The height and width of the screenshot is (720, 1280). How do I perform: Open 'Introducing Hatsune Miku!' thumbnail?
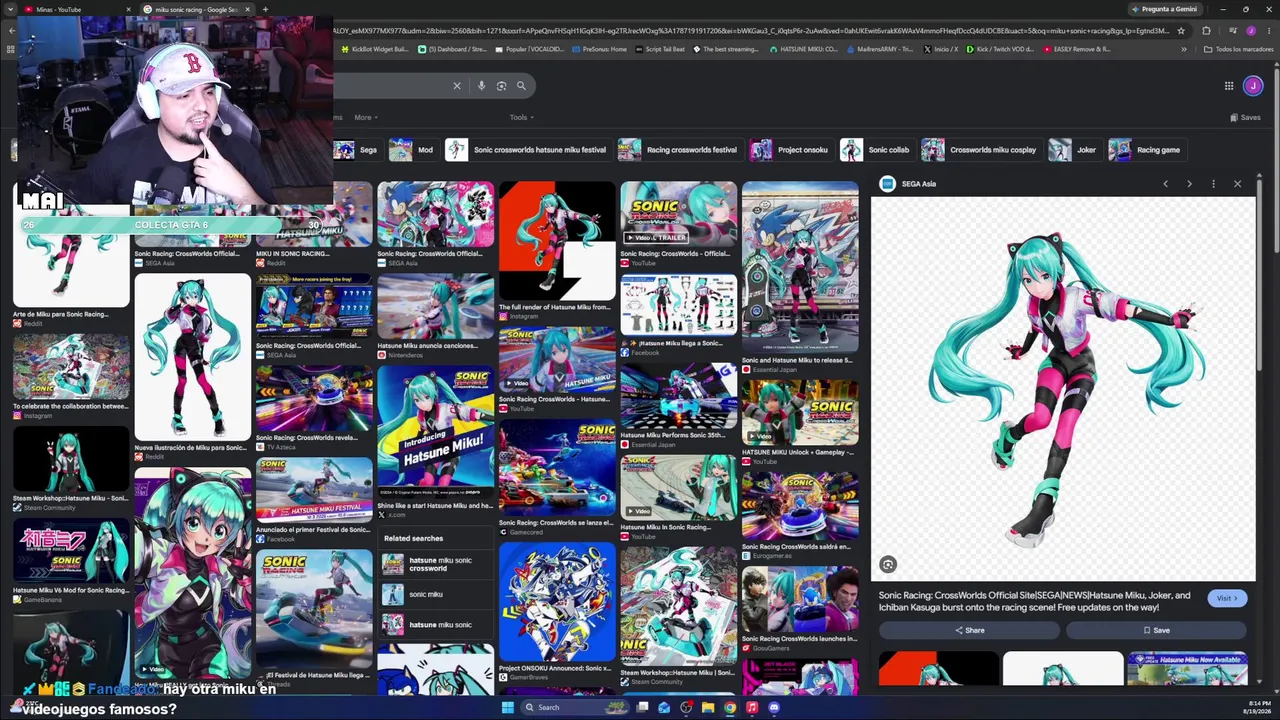coord(435,432)
